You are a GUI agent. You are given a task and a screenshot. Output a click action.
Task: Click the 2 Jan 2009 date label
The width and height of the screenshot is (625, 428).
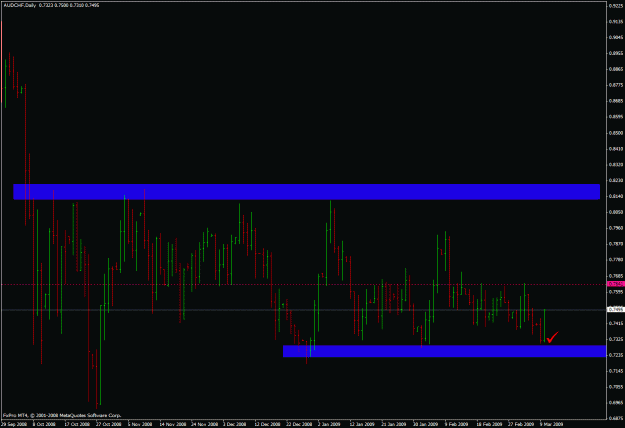329,424
